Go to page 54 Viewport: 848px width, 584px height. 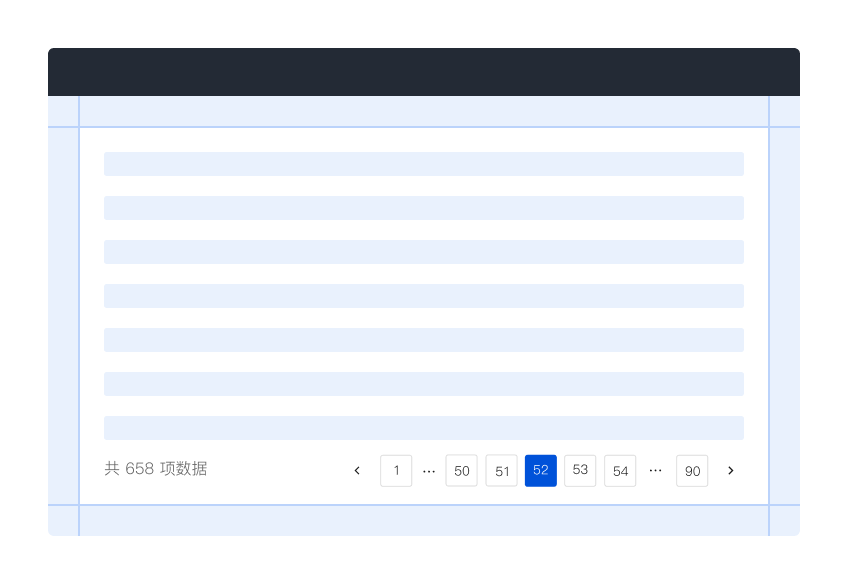(620, 470)
